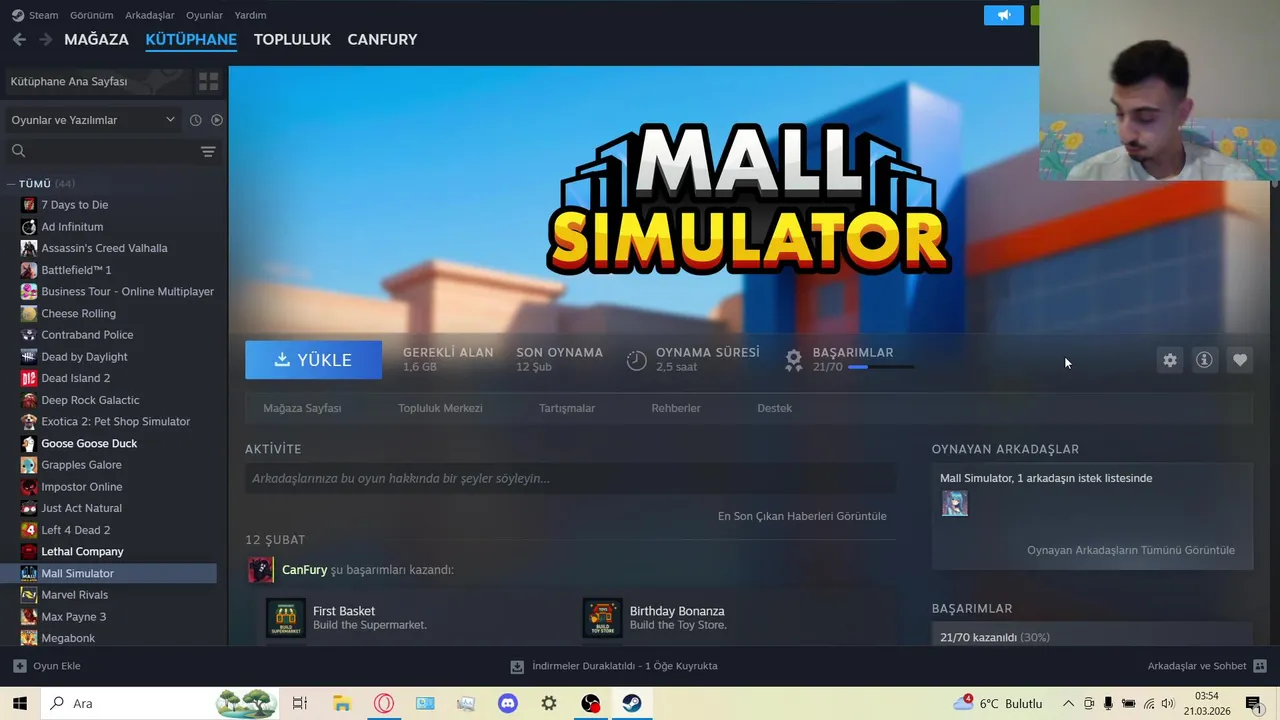
Task: View latest news via En Son Çıkan Haberleri
Action: (802, 516)
